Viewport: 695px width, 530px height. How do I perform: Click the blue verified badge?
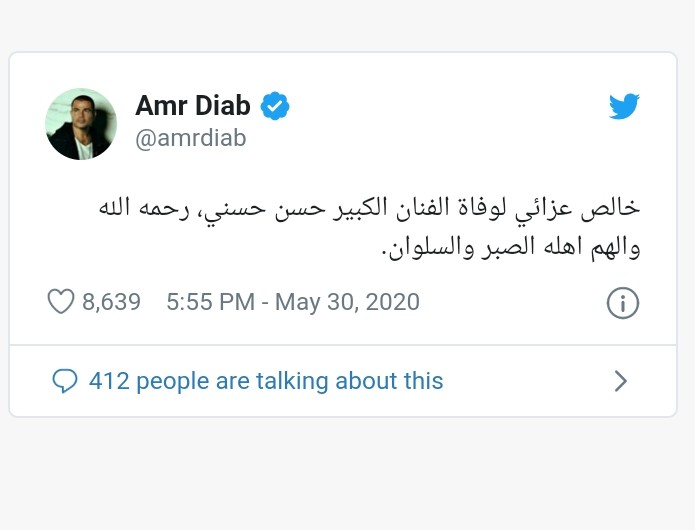(275, 105)
